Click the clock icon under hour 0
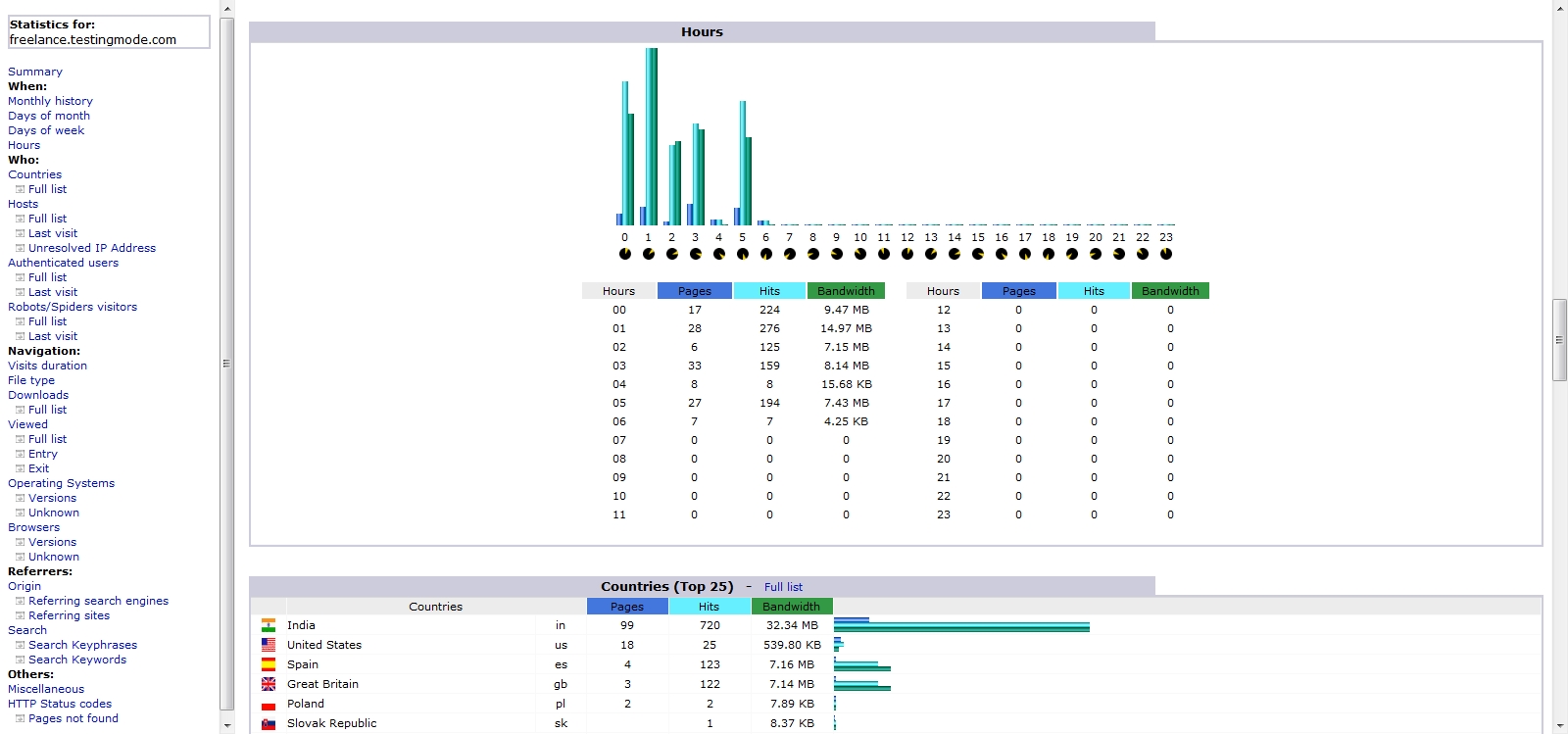Image resolution: width=1568 pixels, height=734 pixels. point(624,254)
